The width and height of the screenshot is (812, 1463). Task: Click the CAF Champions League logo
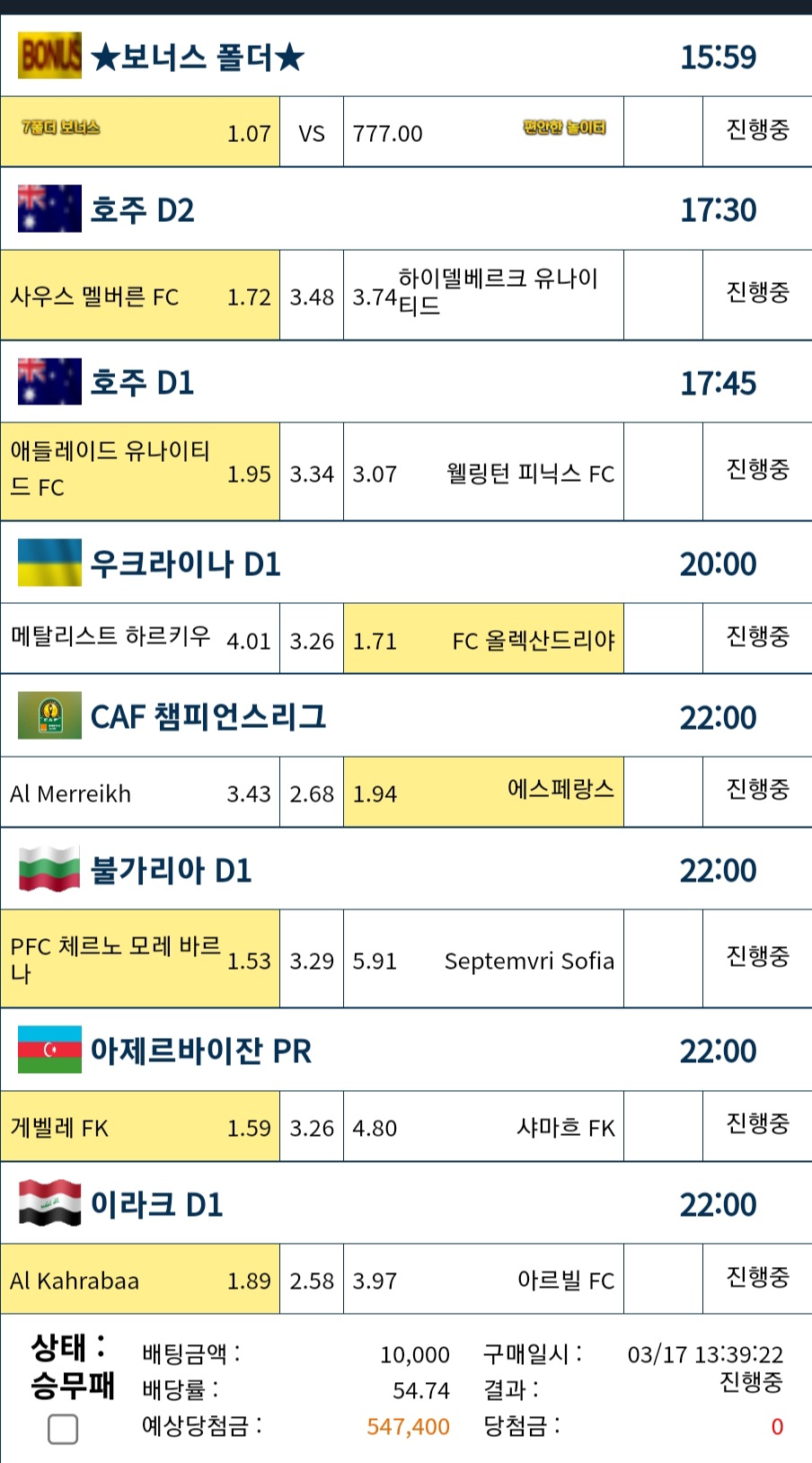(x=49, y=715)
